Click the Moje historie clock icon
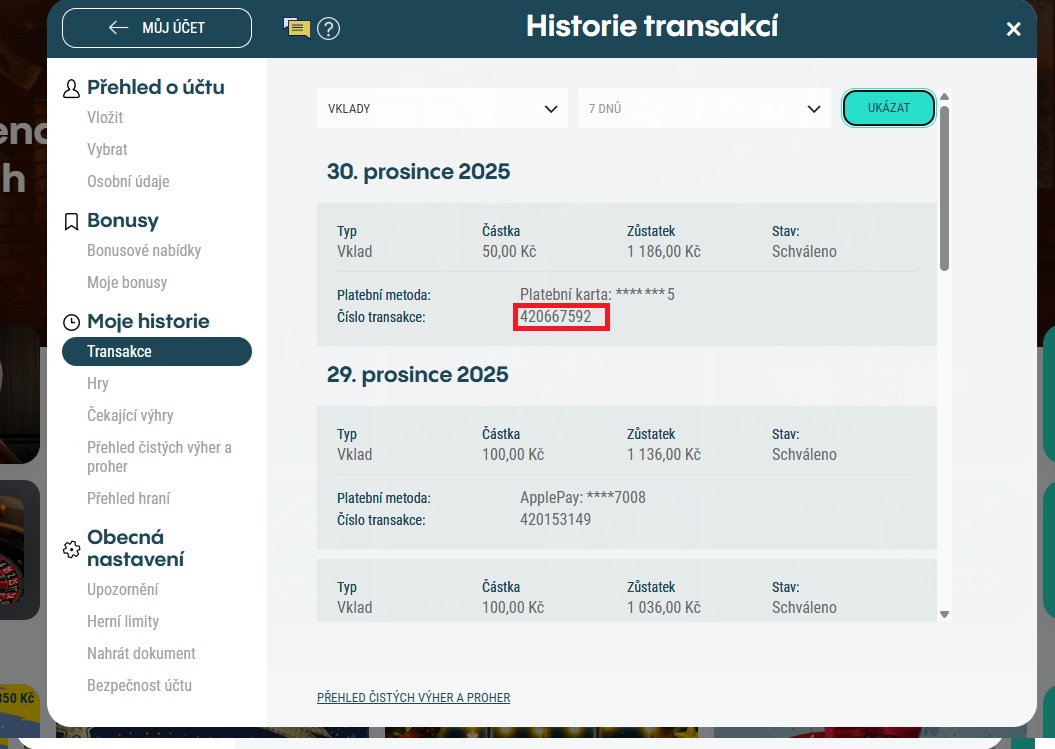Viewport: 1055px width, 749px height. coord(71,322)
